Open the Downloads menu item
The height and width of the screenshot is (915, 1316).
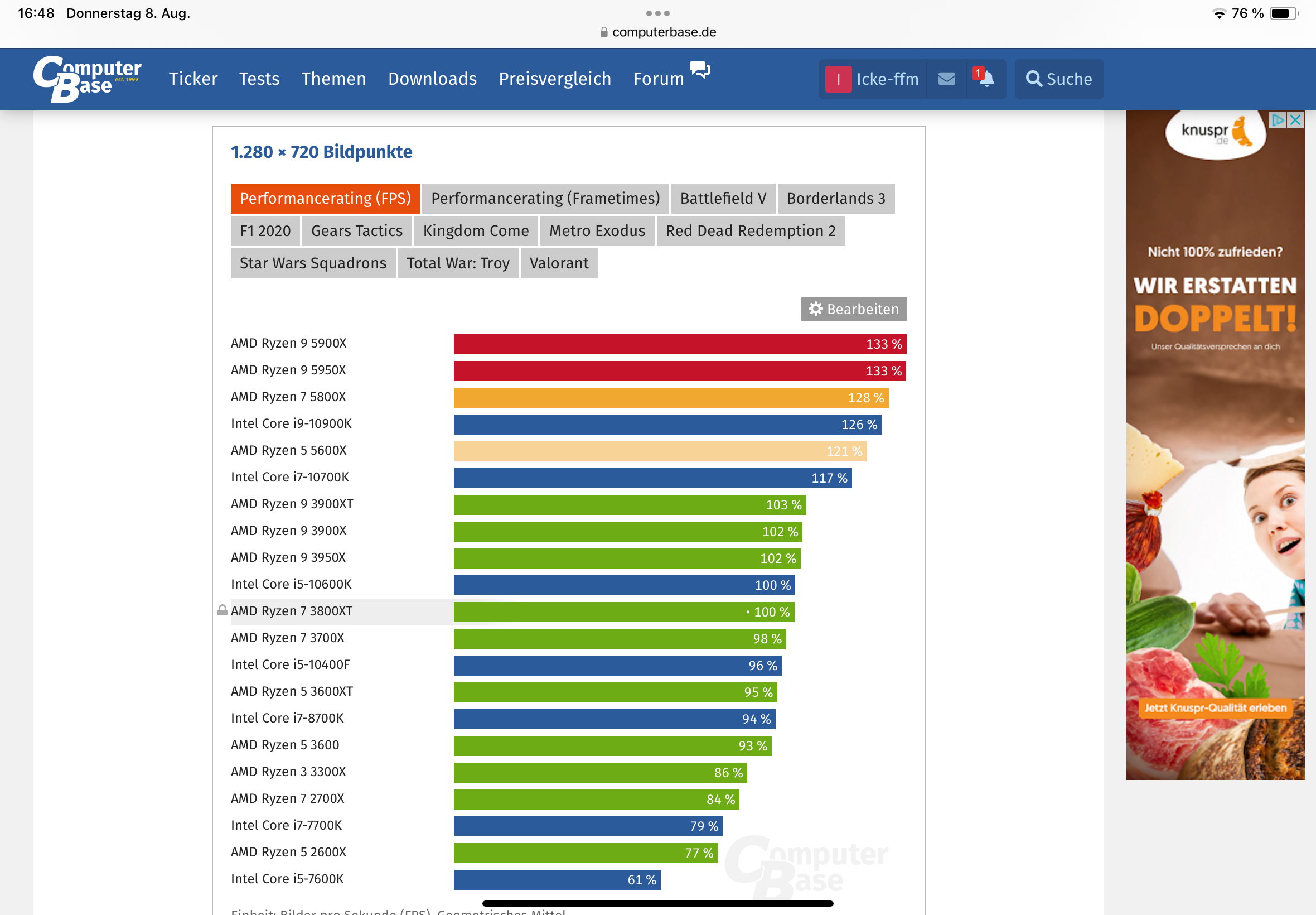point(432,79)
